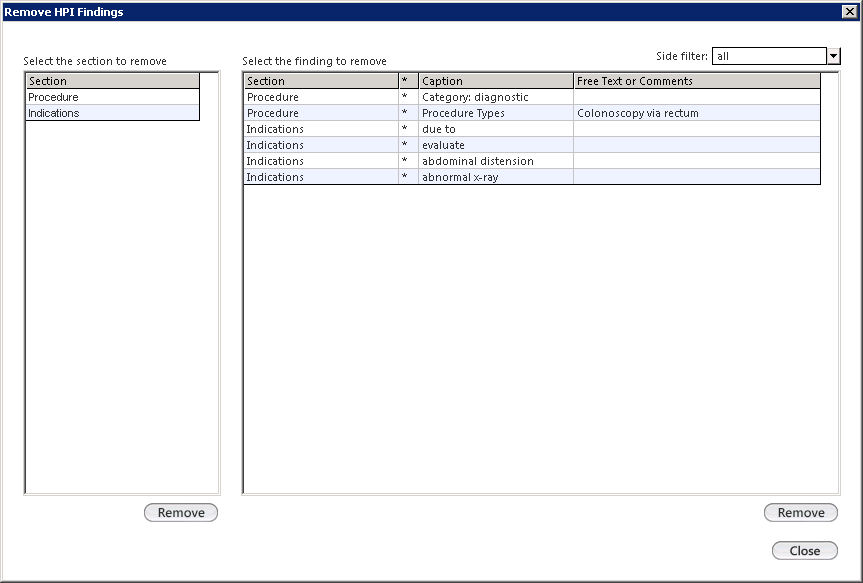Click the Section header of the section list
Screen dimensions: 863x583
[x=112, y=81]
